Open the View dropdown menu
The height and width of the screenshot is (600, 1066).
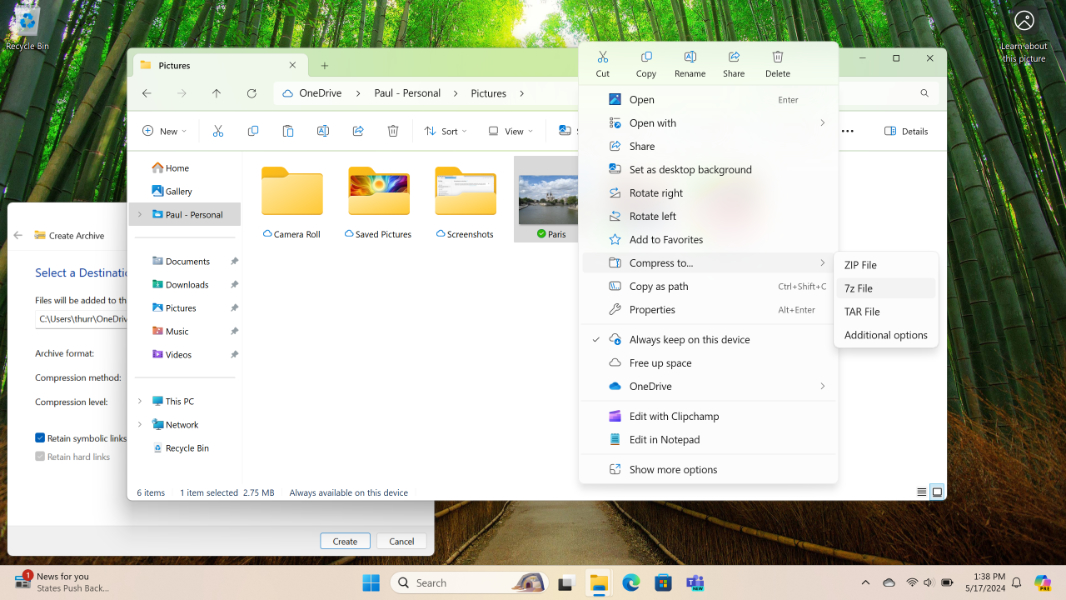coord(509,131)
